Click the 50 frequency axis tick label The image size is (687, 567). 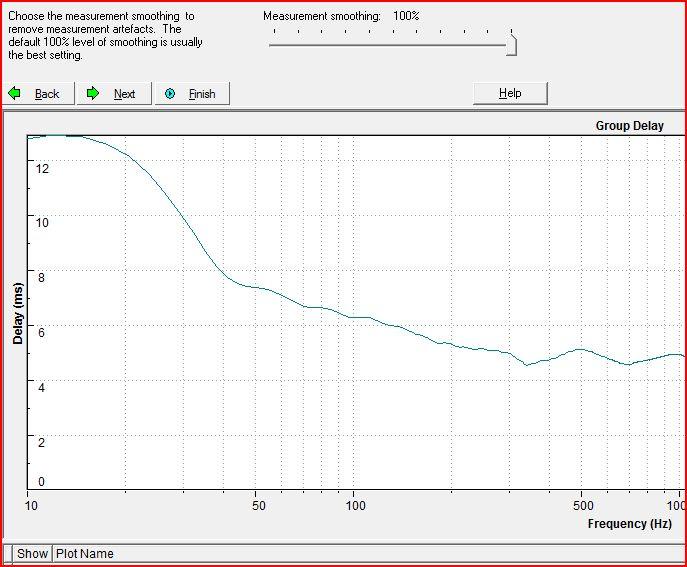(259, 506)
